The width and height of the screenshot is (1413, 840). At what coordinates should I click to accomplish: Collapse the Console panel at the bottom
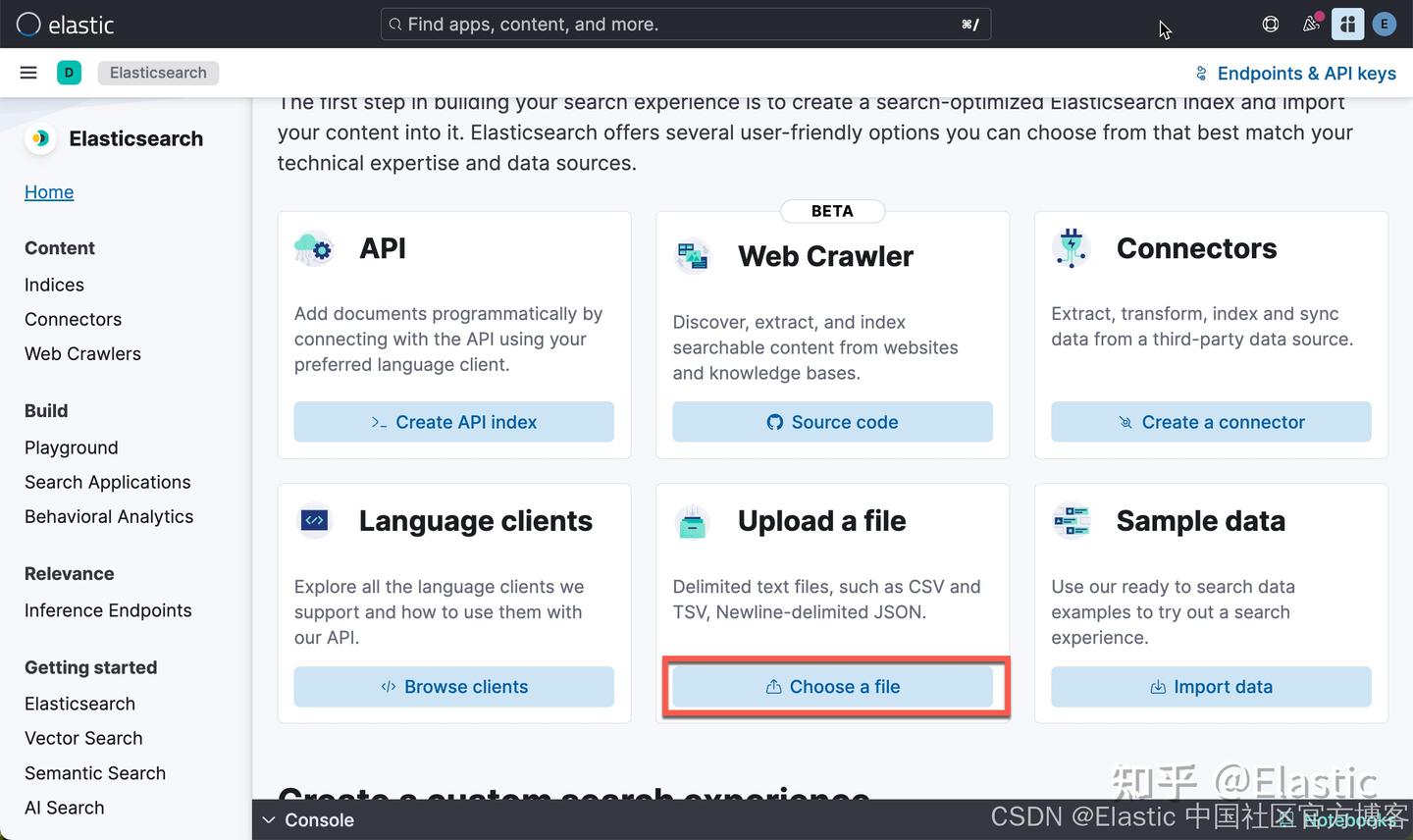point(308,819)
